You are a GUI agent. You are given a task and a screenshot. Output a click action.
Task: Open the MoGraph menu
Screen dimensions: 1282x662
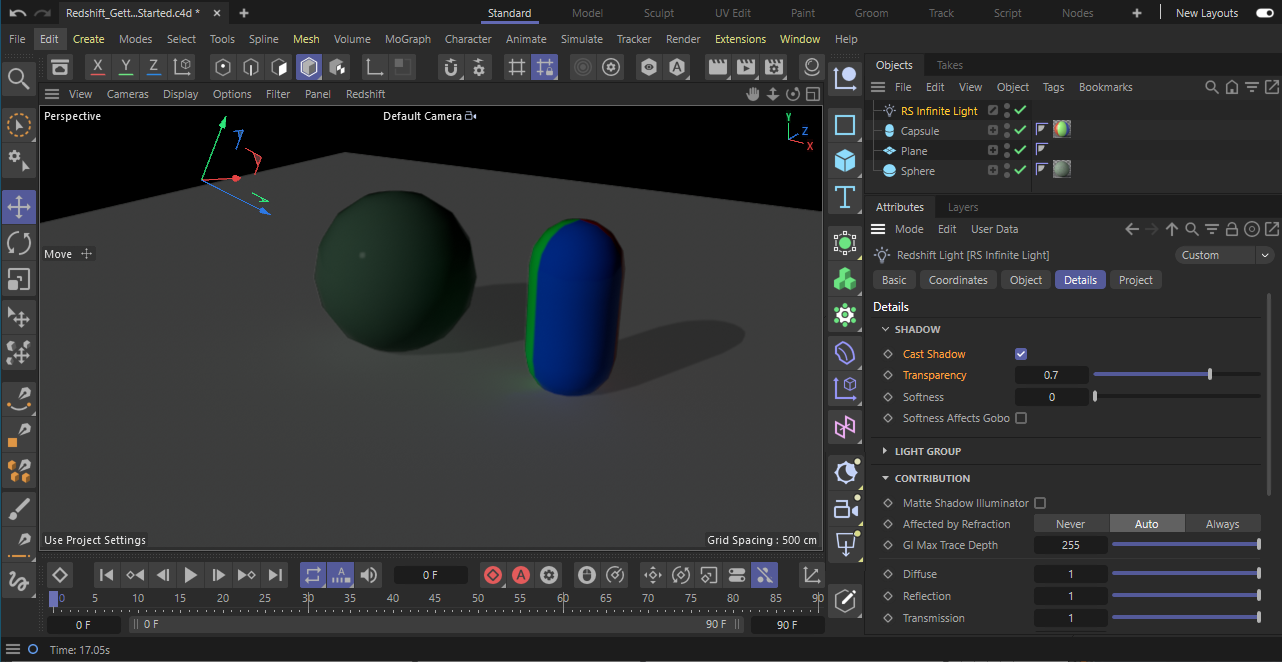click(x=407, y=39)
